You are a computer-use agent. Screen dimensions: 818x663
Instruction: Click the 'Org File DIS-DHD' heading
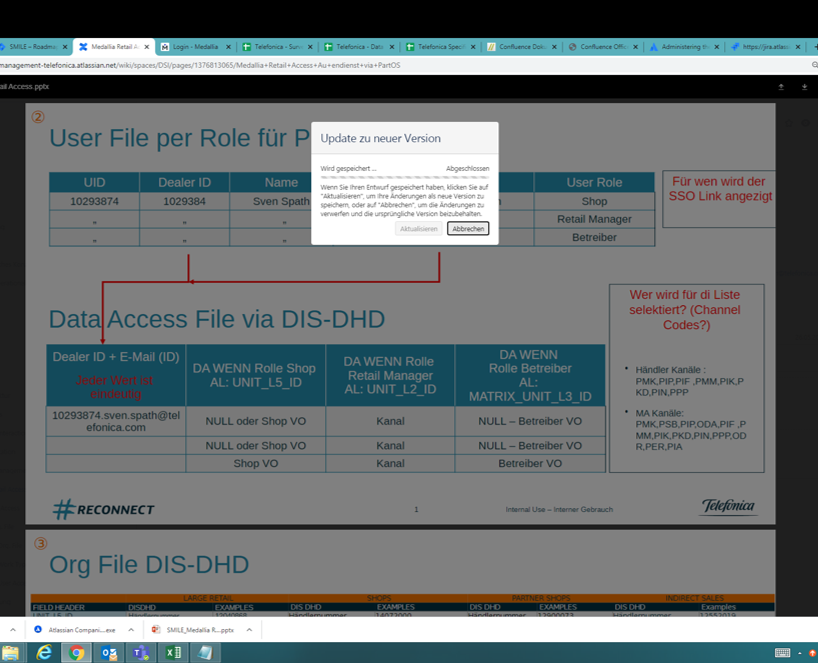click(x=149, y=564)
